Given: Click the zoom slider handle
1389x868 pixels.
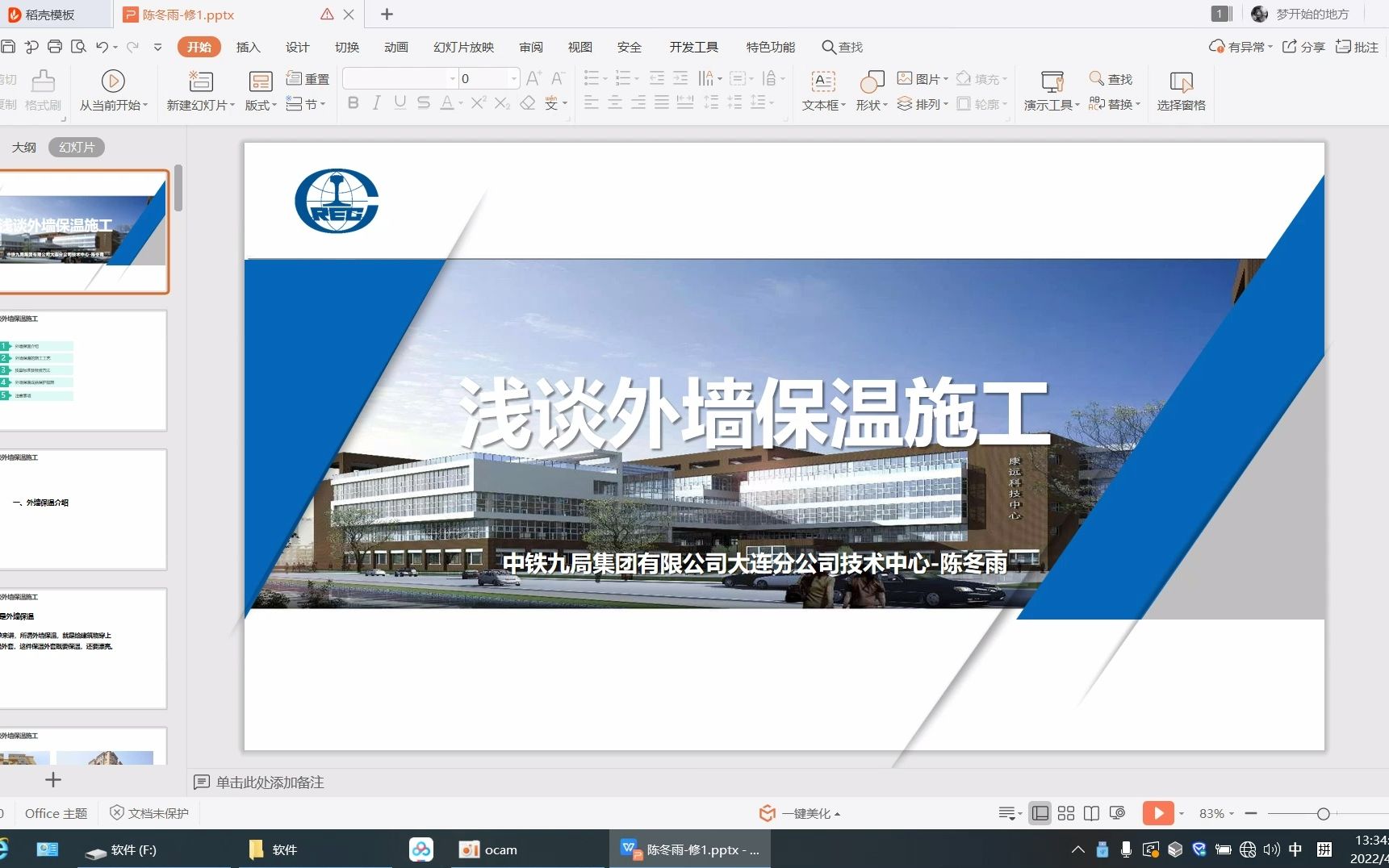Looking at the screenshot, I should pyautogui.click(x=1323, y=814).
